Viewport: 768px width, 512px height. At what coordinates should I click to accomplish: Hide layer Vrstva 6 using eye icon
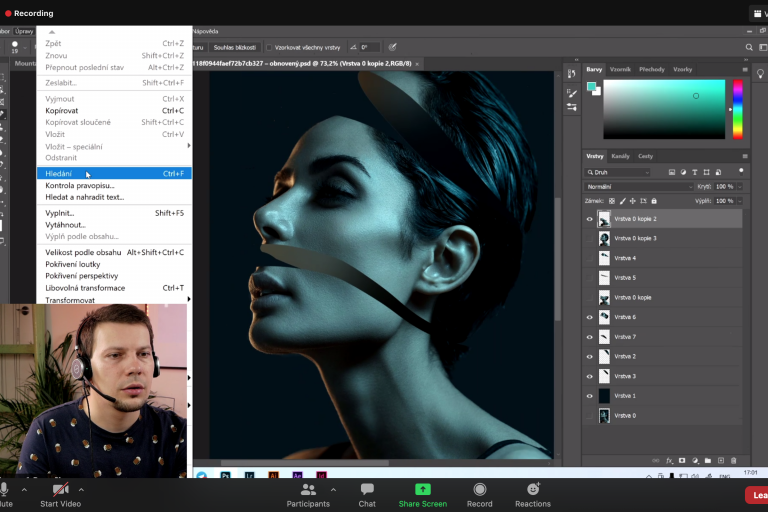point(590,317)
